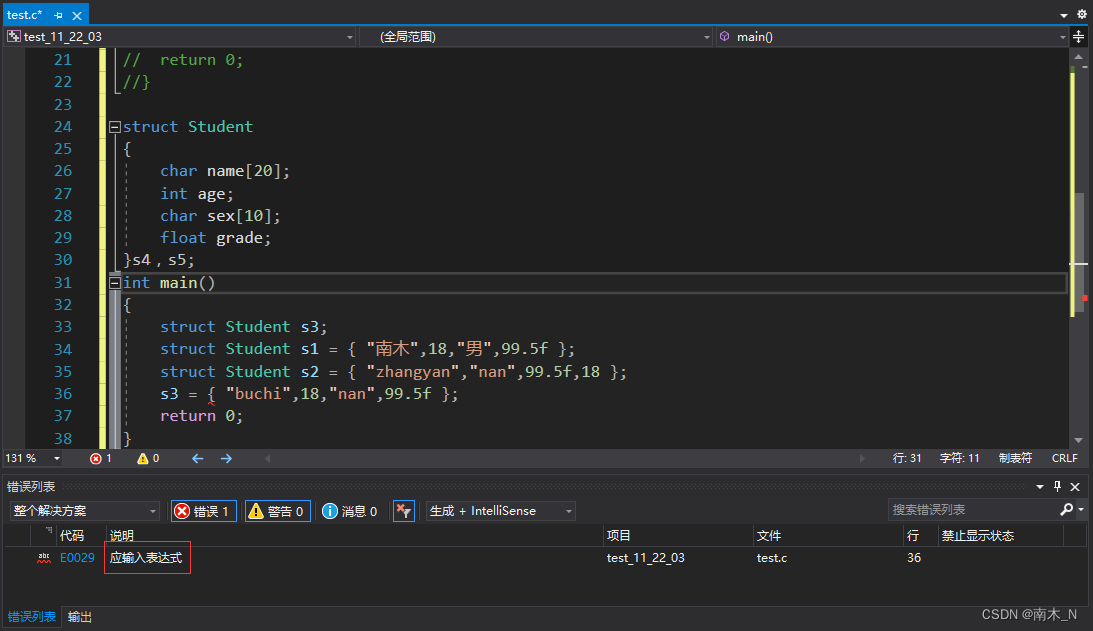Open editor settings gear icon
This screenshot has height=631, width=1093.
pos(1082,14)
